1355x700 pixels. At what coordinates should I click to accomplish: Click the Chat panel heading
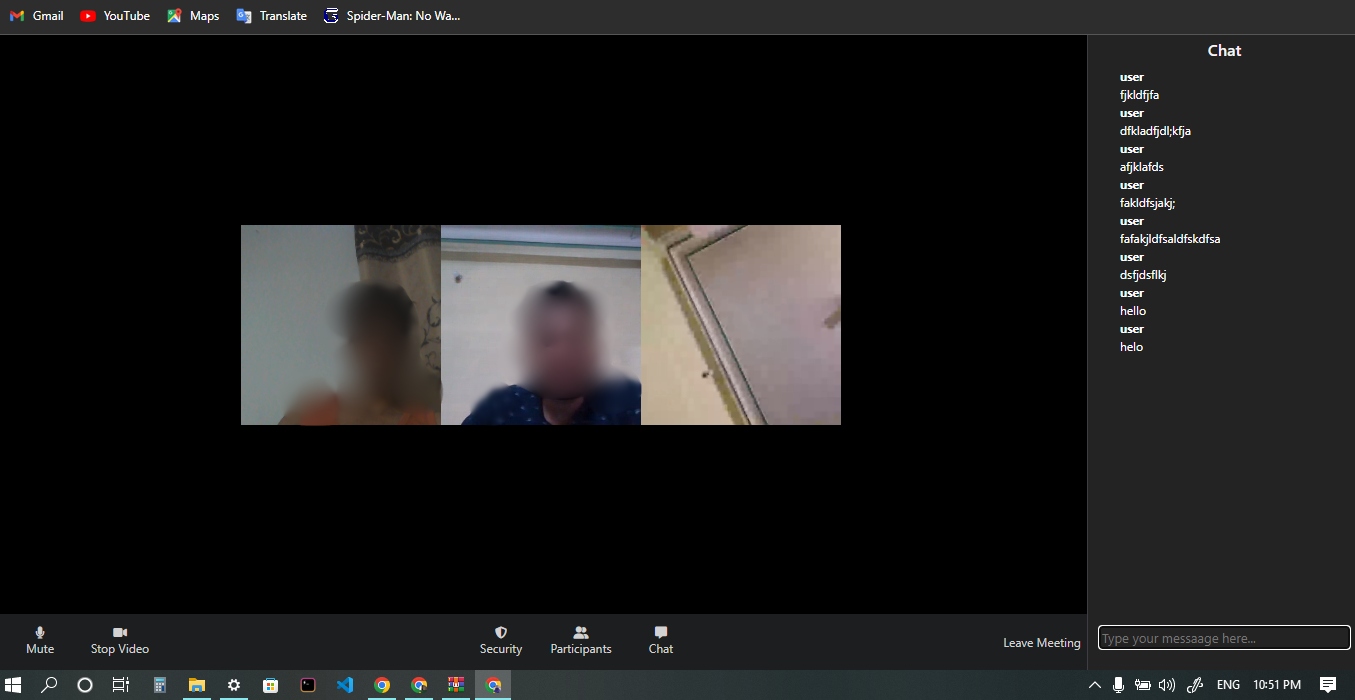1224,51
